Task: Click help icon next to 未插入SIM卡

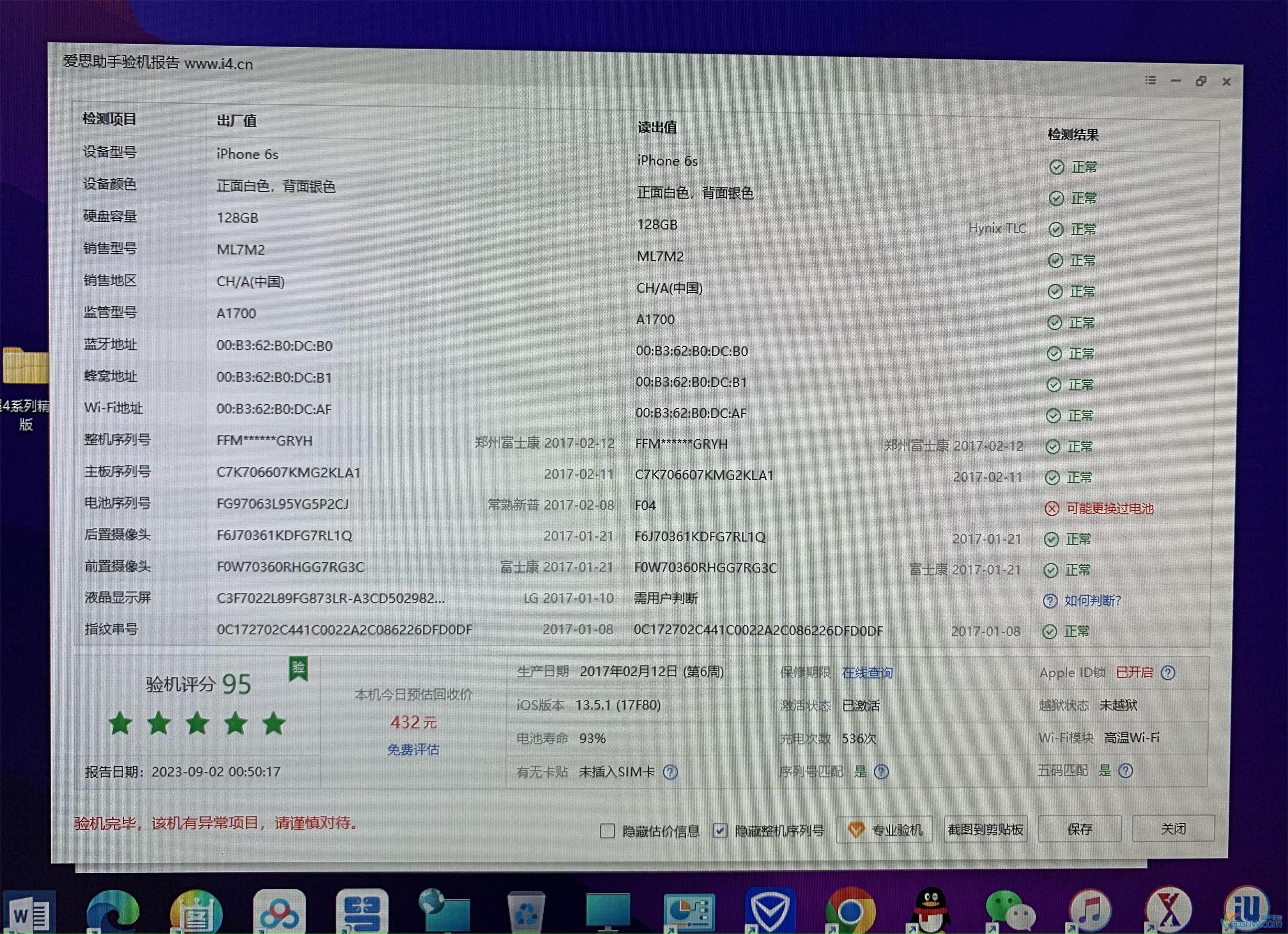Action: click(670, 772)
